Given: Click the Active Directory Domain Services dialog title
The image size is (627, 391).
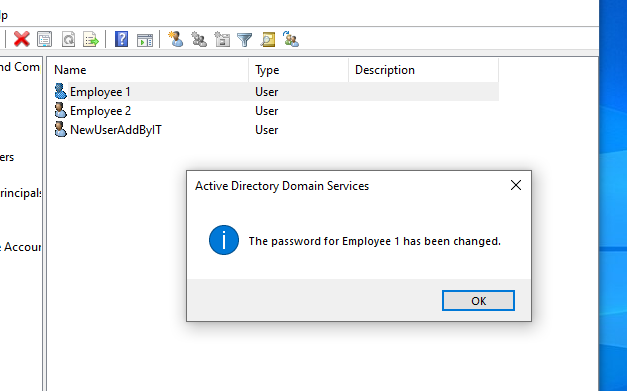Looking at the screenshot, I should 282,186.
